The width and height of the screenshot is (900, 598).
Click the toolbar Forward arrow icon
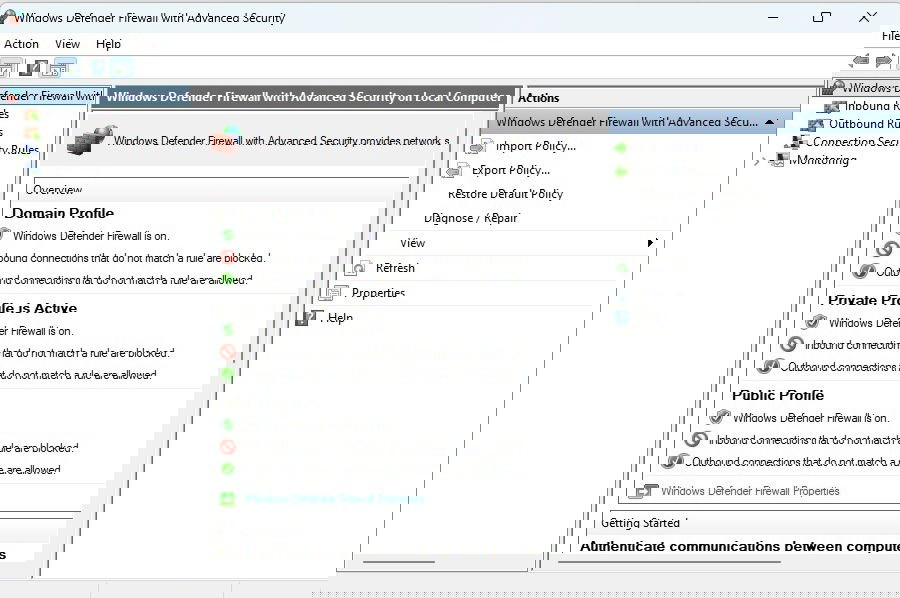[884, 60]
